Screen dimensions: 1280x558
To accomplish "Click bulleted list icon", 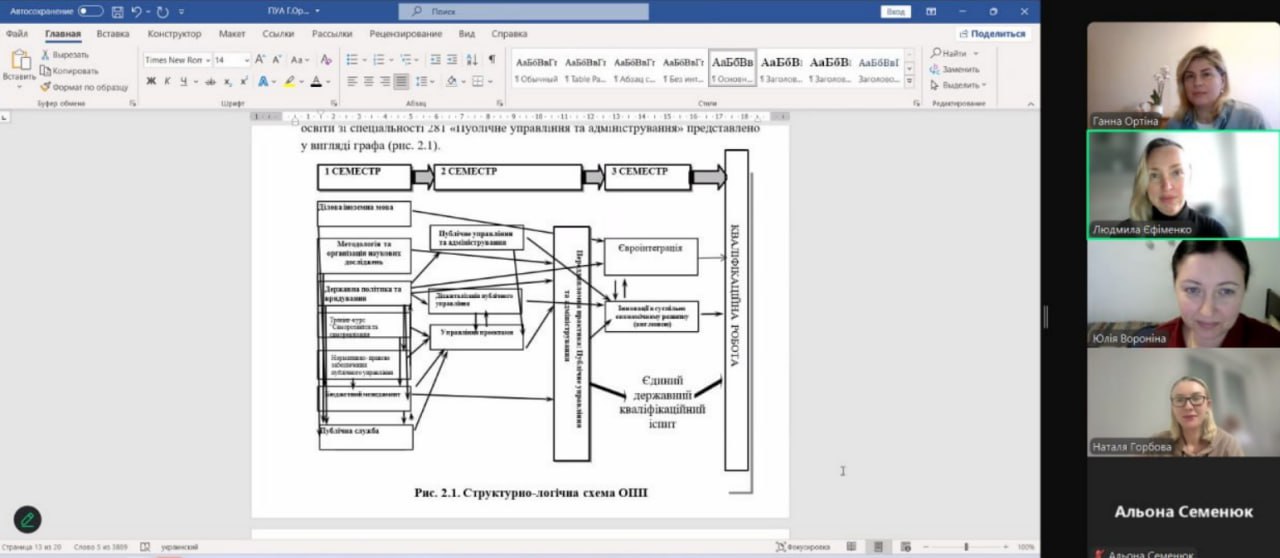I will point(355,60).
